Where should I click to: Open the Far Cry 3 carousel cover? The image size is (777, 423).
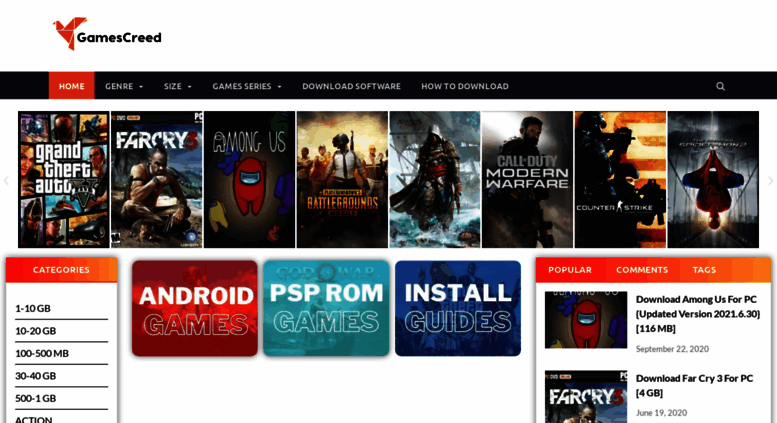click(x=157, y=179)
